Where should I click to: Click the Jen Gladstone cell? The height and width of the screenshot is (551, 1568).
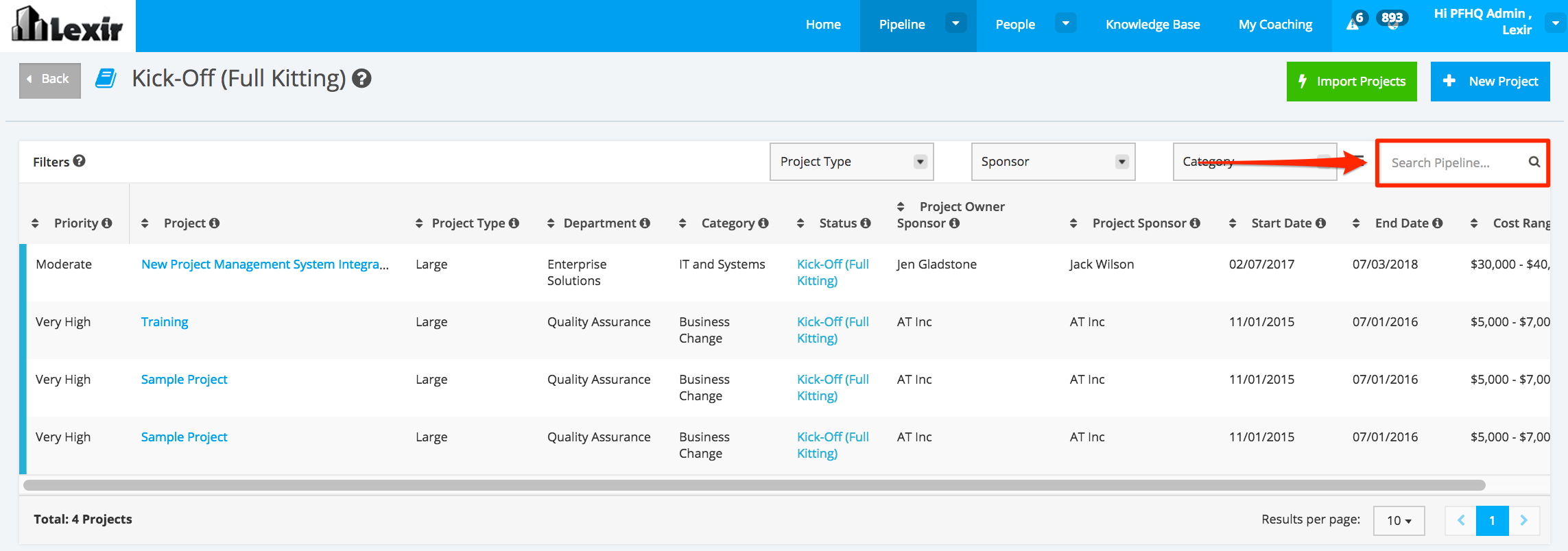point(937,265)
